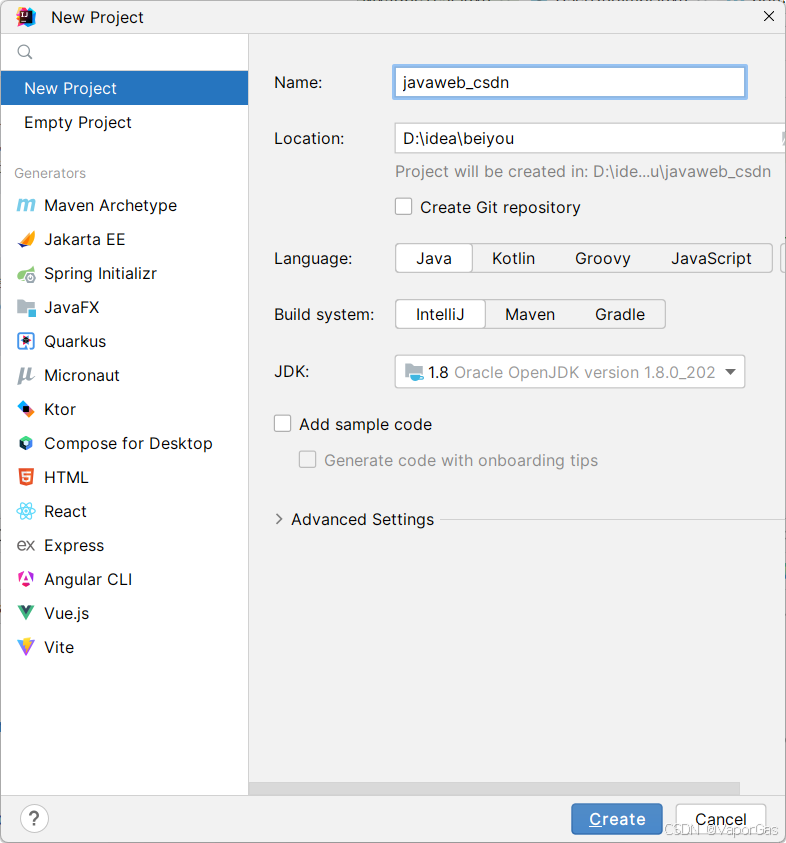Click the HTML5 shield icon
This screenshot has width=786, height=843.
[x=26, y=477]
